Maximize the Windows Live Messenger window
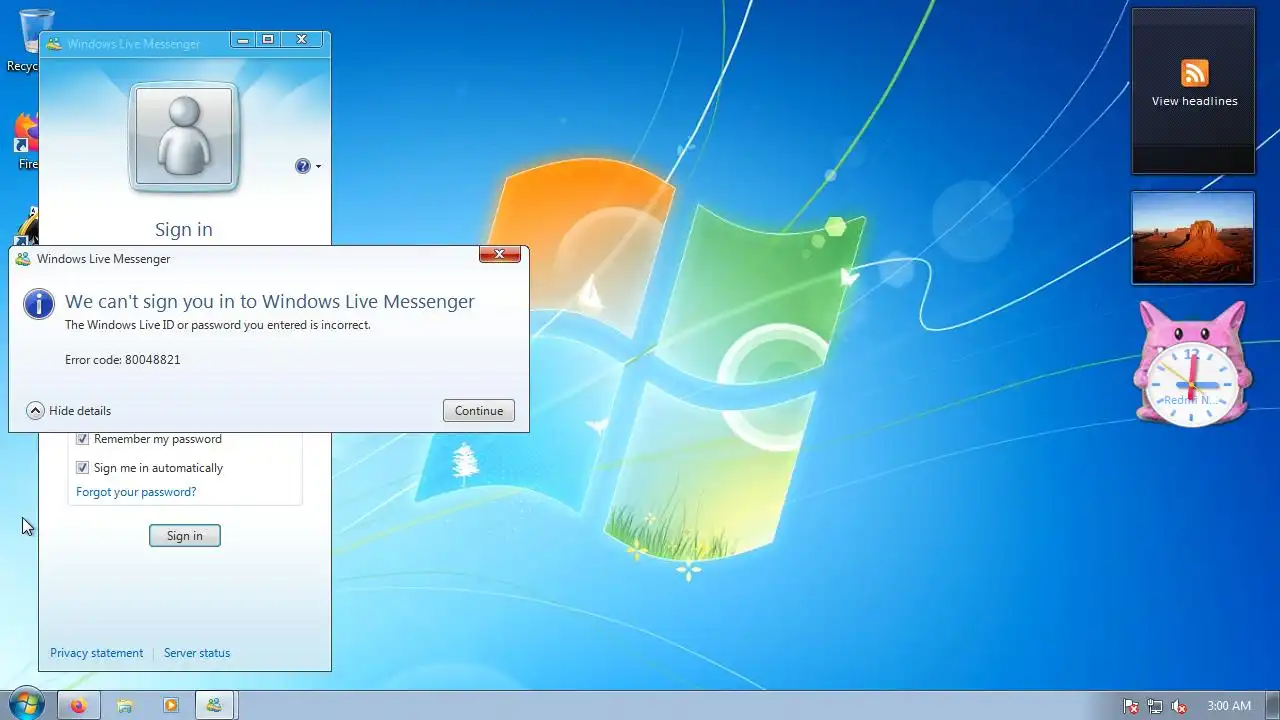The width and height of the screenshot is (1280, 720). click(267, 40)
